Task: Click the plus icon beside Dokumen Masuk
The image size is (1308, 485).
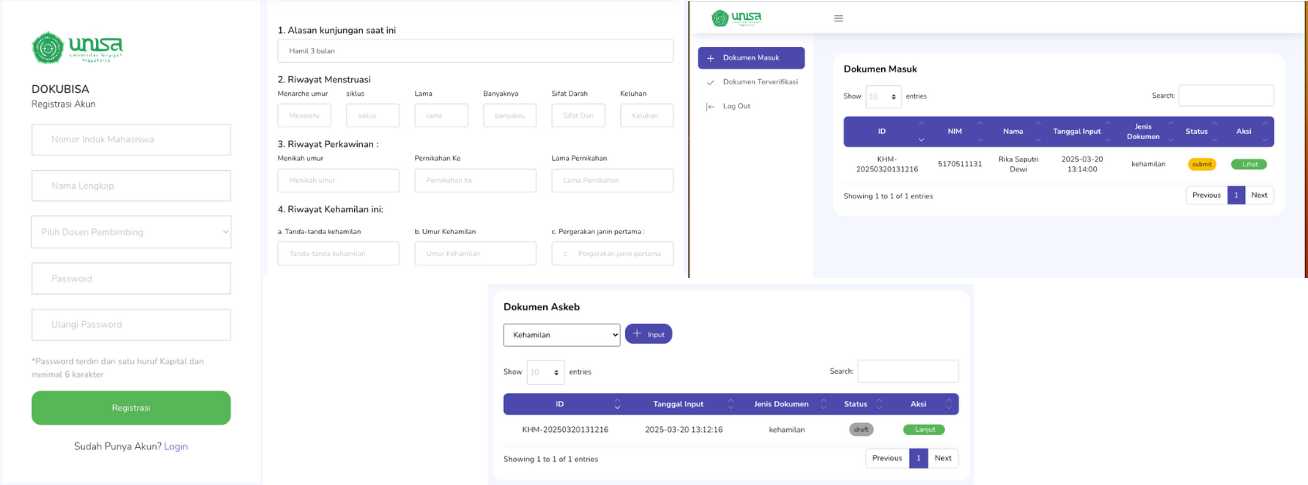Action: tap(711, 58)
